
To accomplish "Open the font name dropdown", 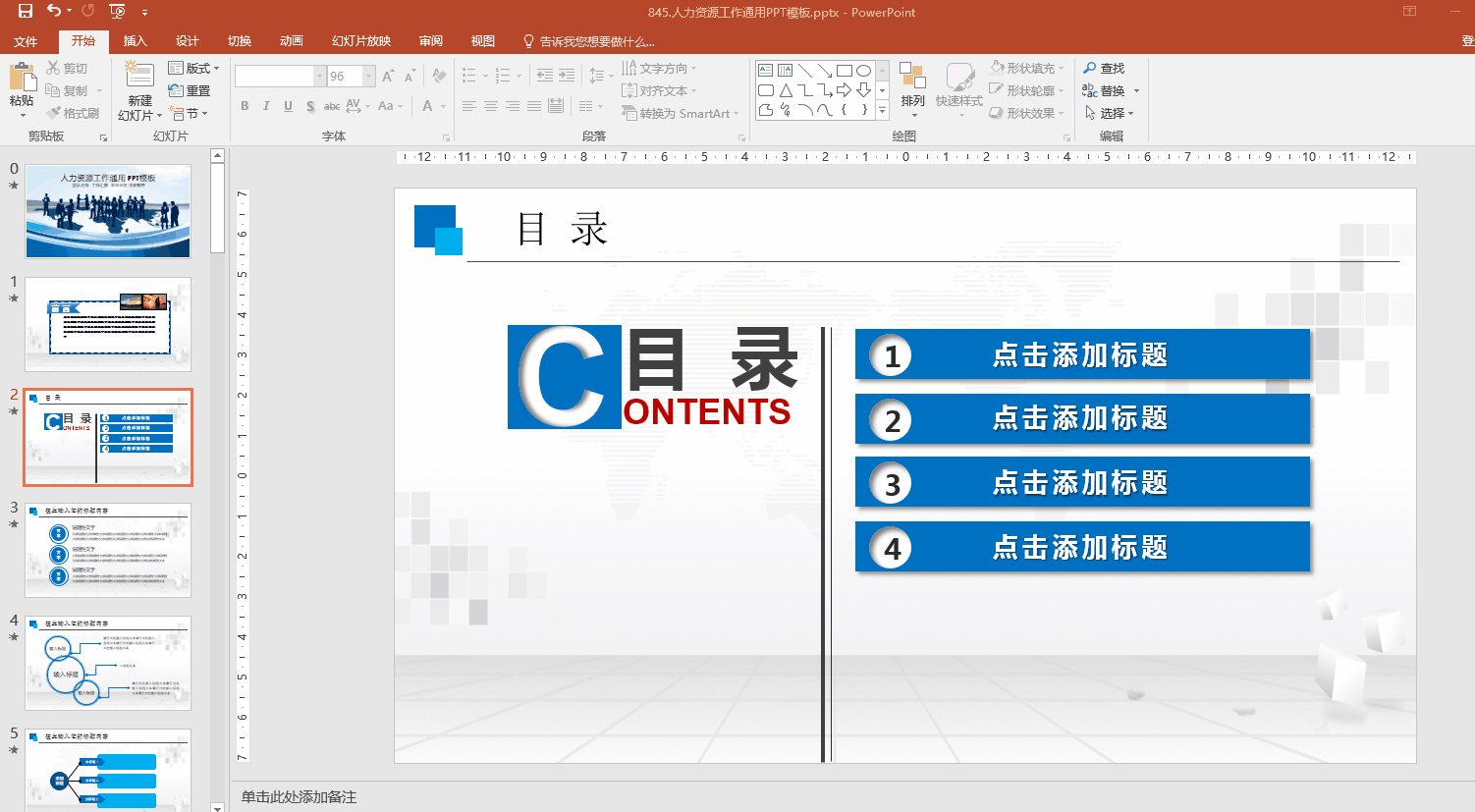I will [x=319, y=77].
